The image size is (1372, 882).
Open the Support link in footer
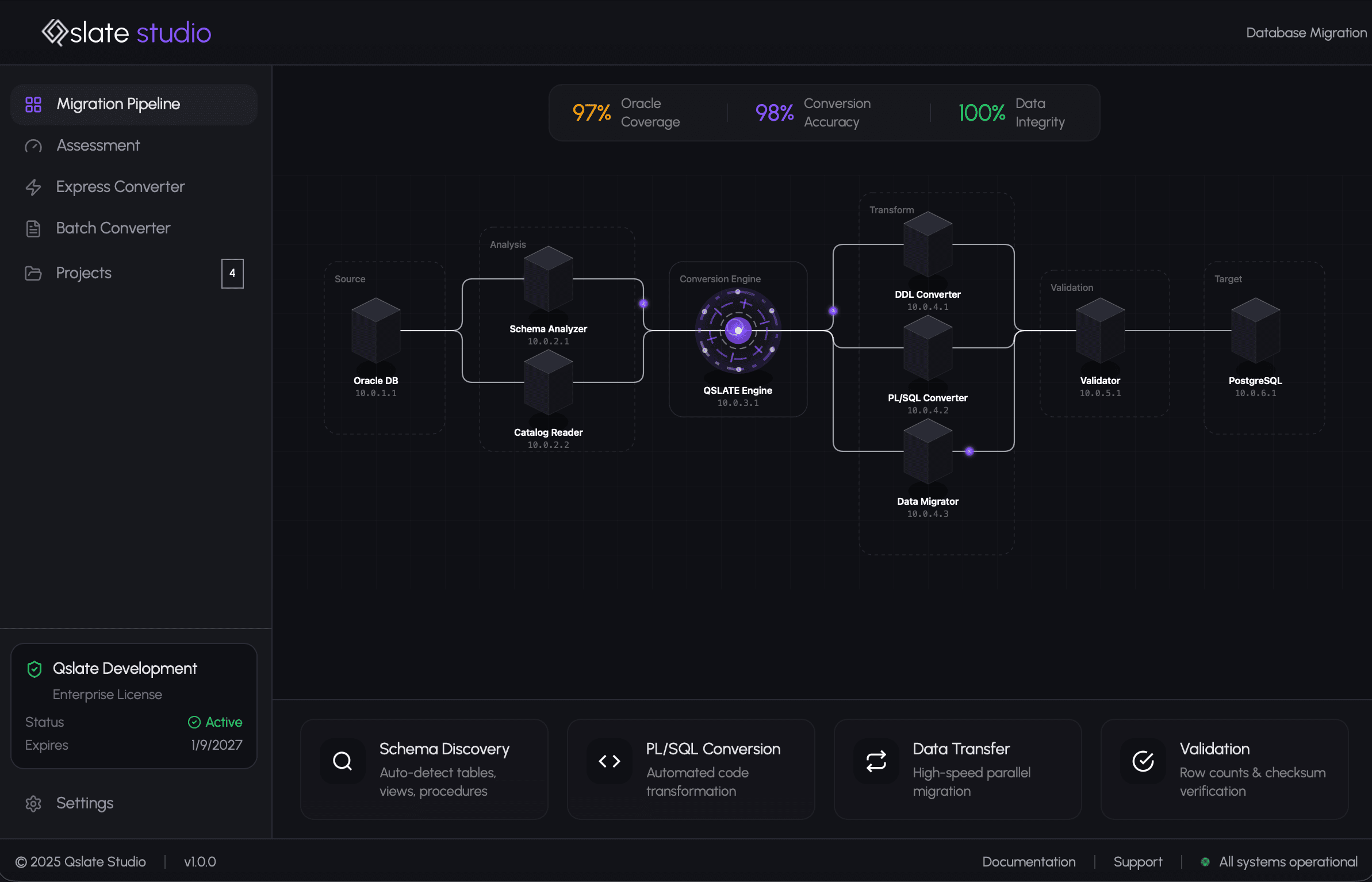tap(1138, 862)
